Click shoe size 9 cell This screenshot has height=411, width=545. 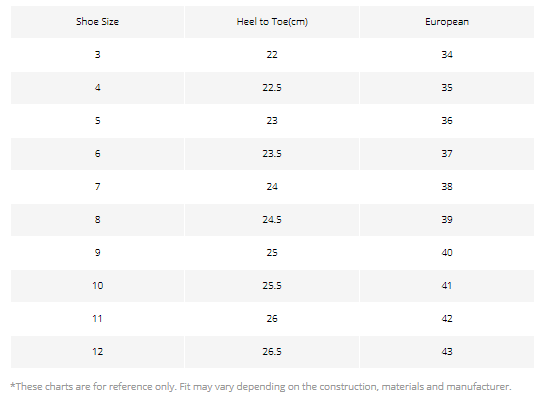click(97, 253)
